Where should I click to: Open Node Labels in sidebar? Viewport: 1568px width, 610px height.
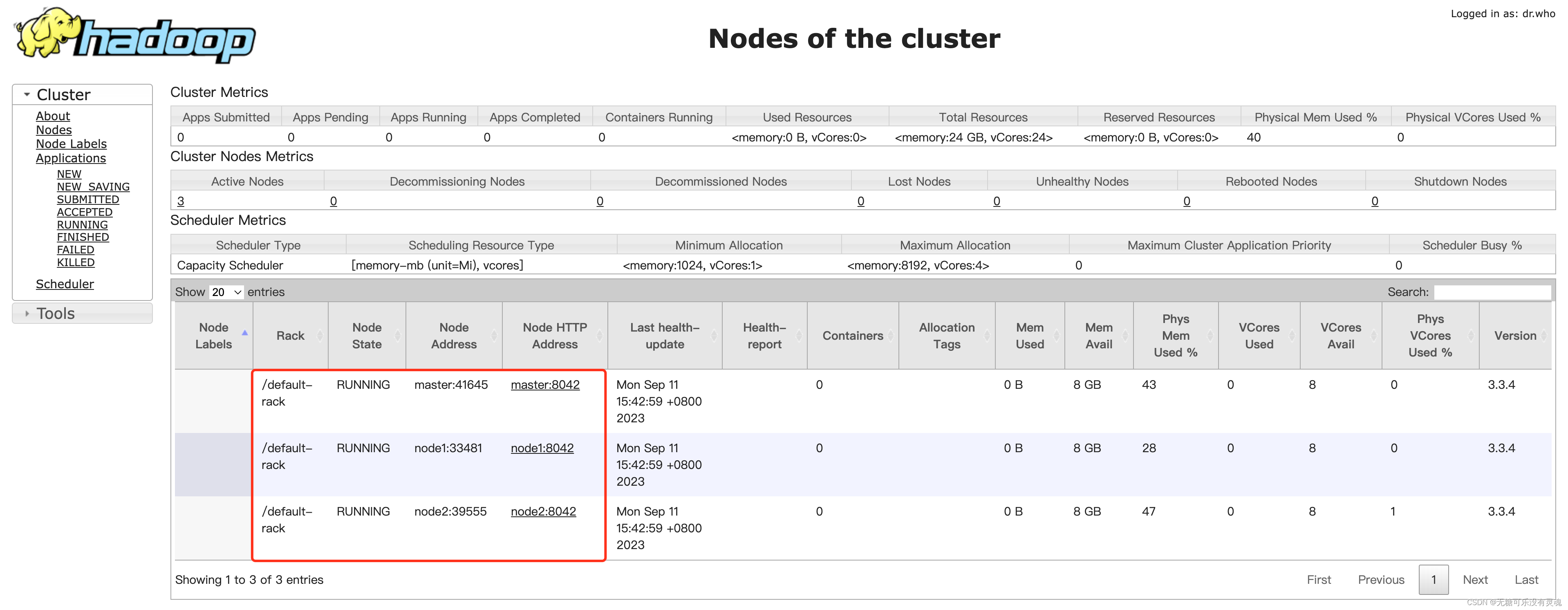[71, 144]
